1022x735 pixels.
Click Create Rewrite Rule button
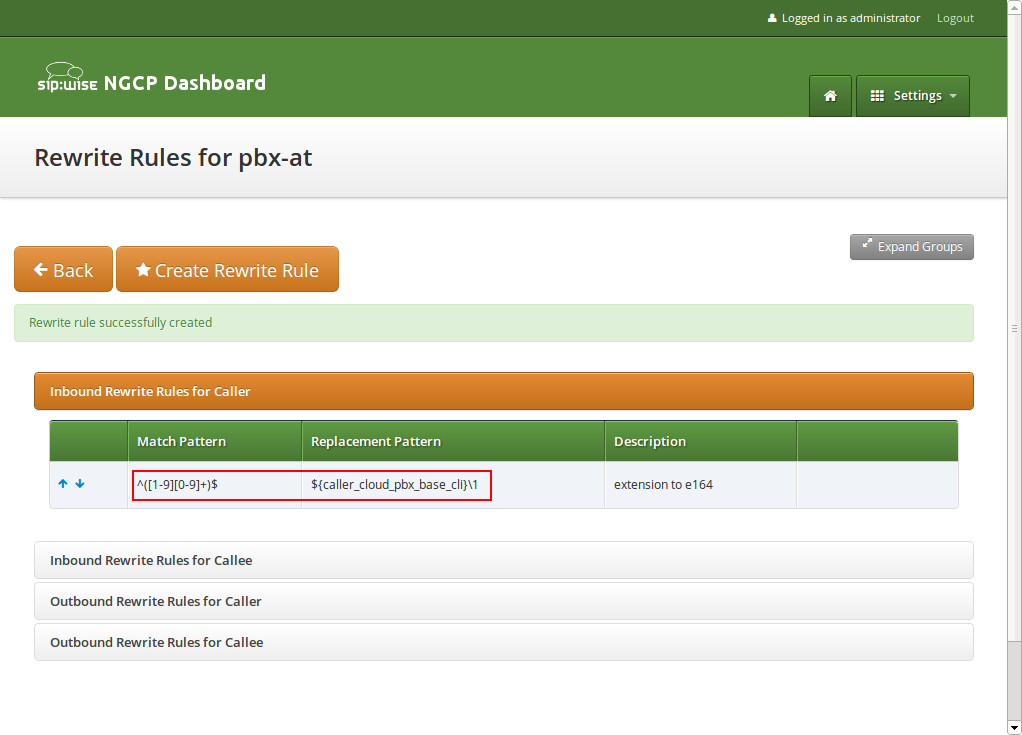(227, 269)
